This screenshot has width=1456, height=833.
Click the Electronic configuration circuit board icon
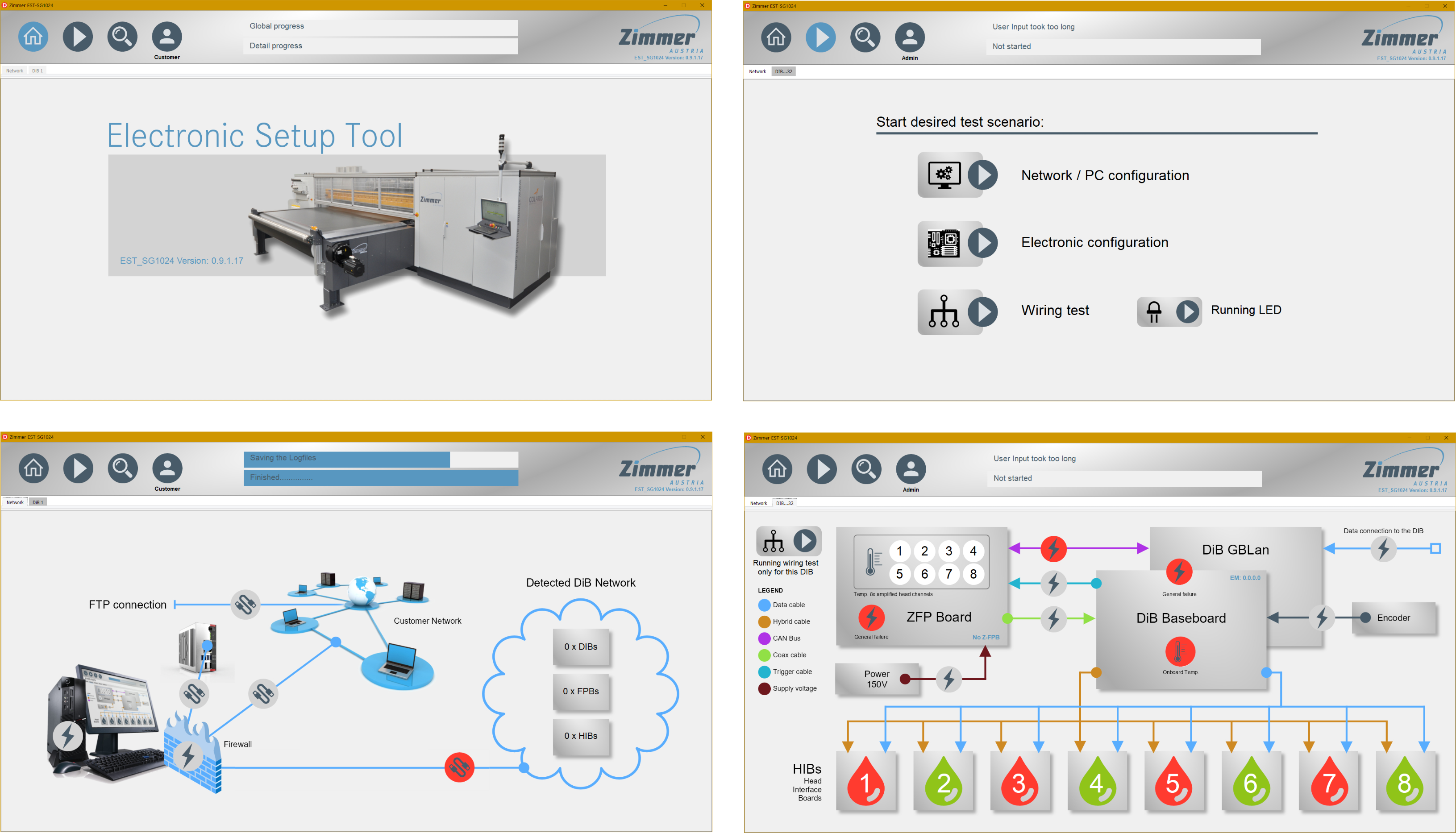click(x=943, y=243)
